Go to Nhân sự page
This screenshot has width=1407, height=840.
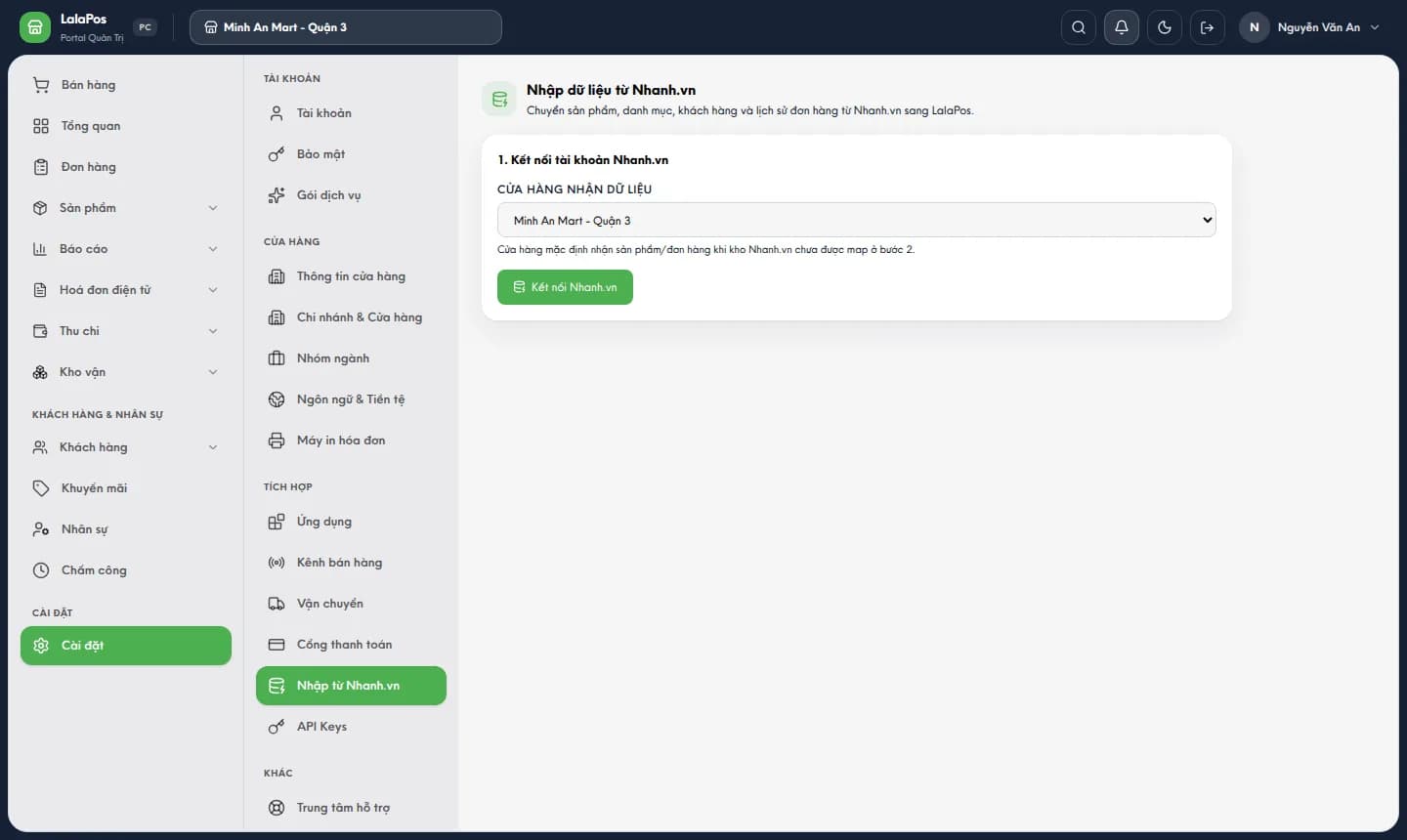pos(126,529)
